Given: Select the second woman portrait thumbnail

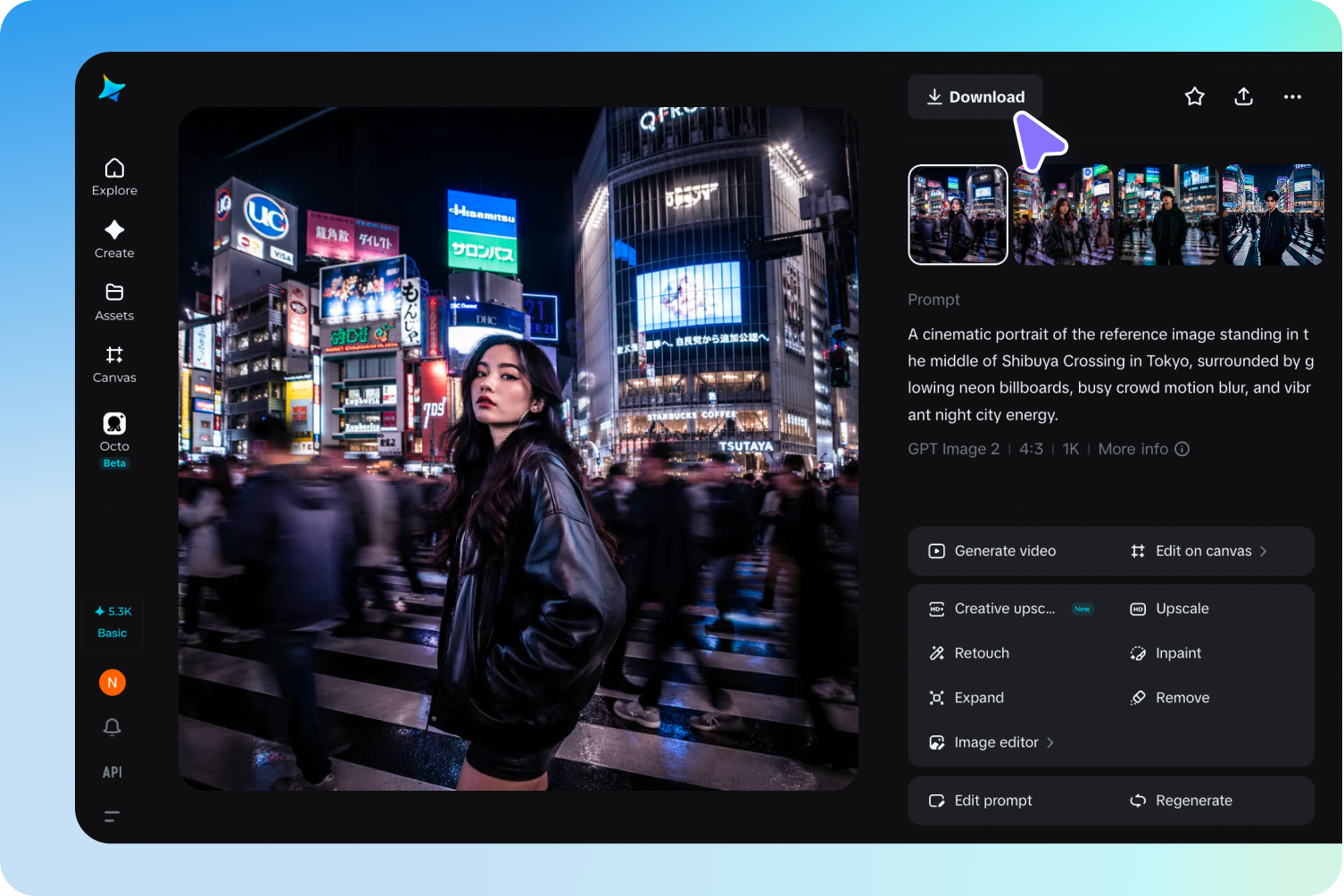Looking at the screenshot, I should click(1063, 215).
